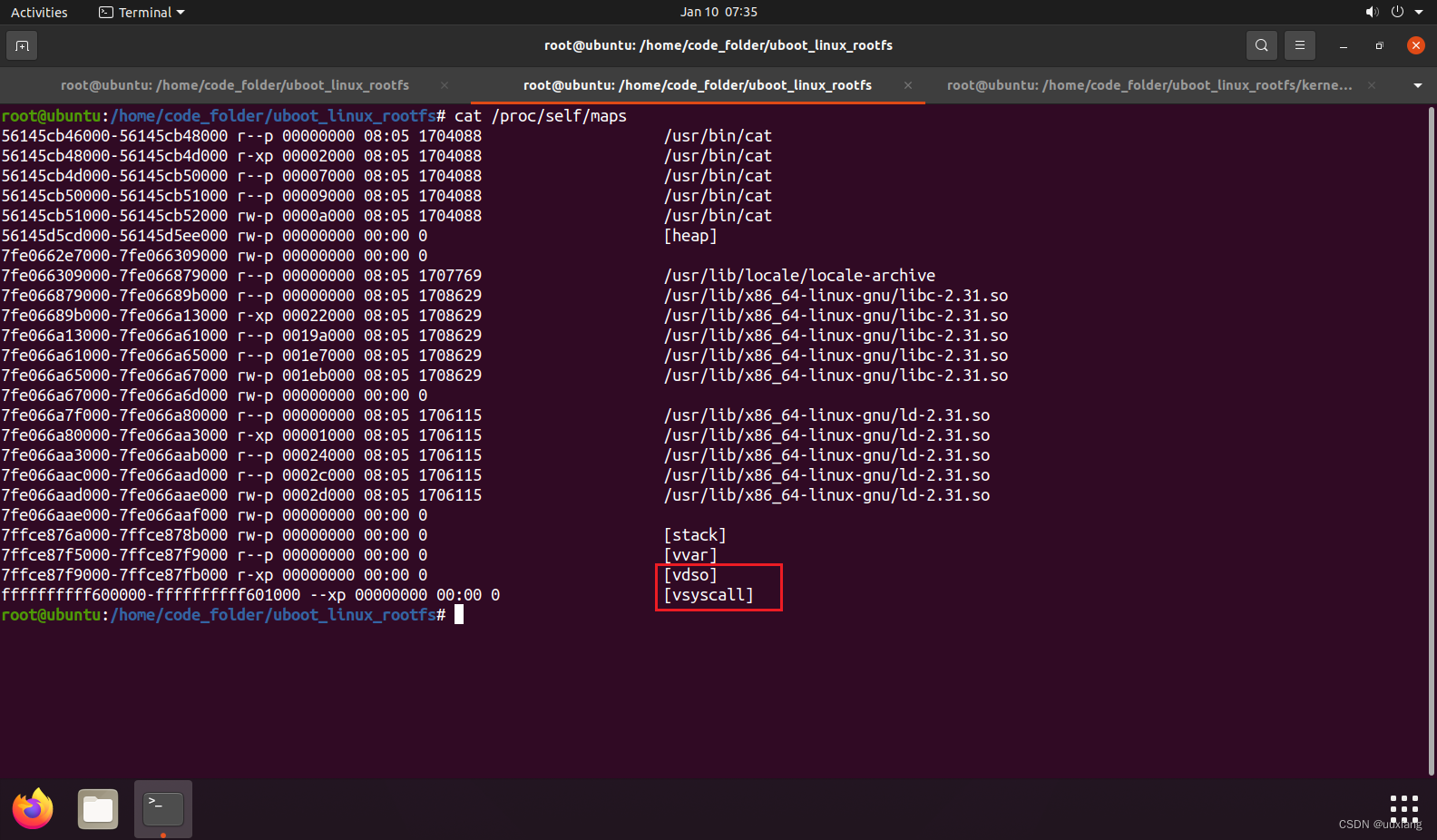Click the power icon in top bar
Viewport: 1437px width, 840px height.
[1397, 13]
